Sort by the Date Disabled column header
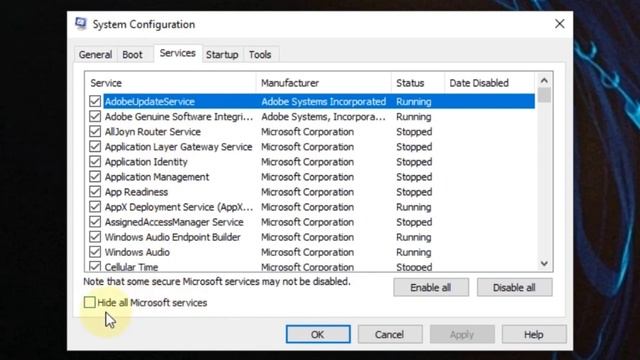 click(x=489, y=83)
